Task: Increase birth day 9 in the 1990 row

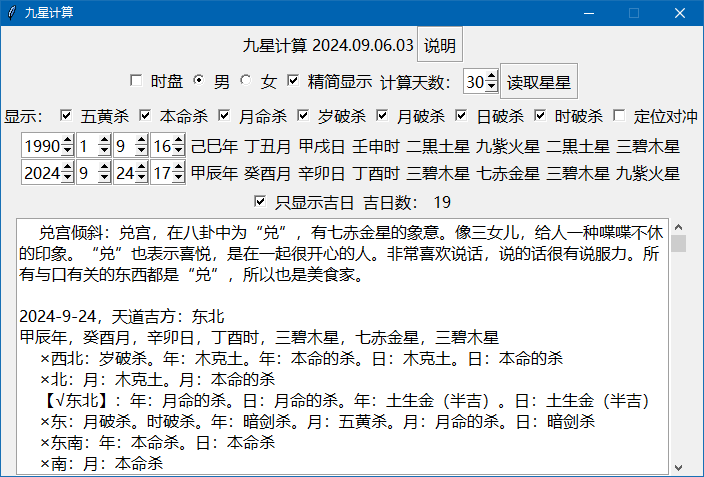Action: tap(141, 140)
